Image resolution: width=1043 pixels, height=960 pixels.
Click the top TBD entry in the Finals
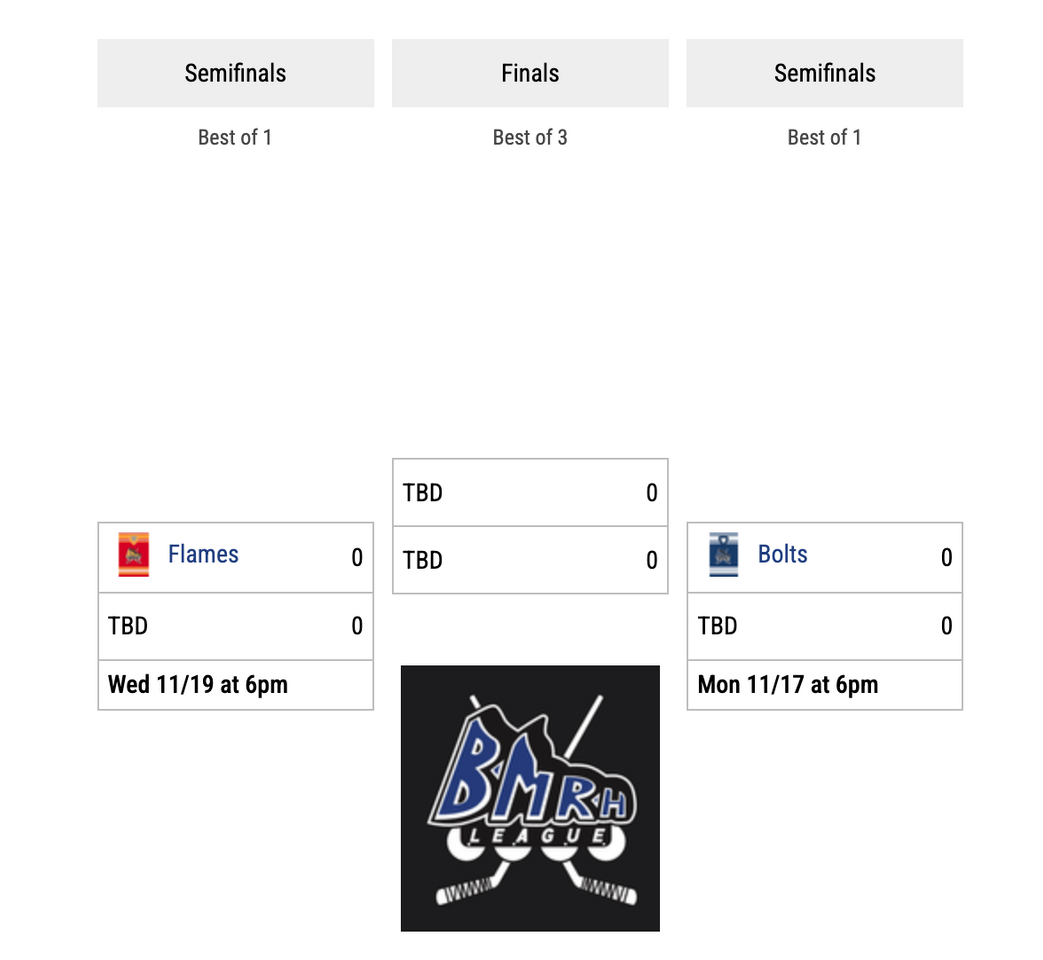[x=423, y=493]
